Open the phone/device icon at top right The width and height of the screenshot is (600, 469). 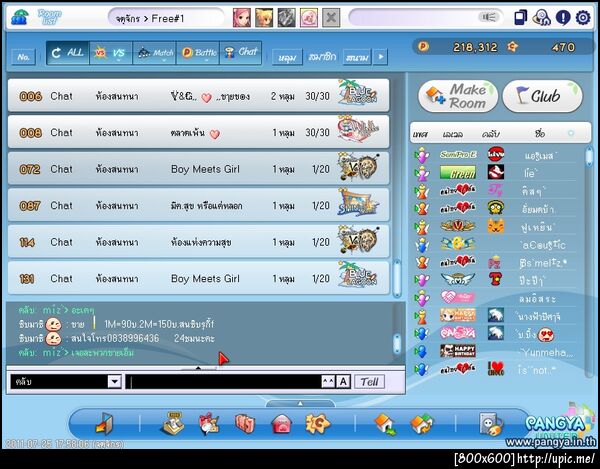coord(520,17)
